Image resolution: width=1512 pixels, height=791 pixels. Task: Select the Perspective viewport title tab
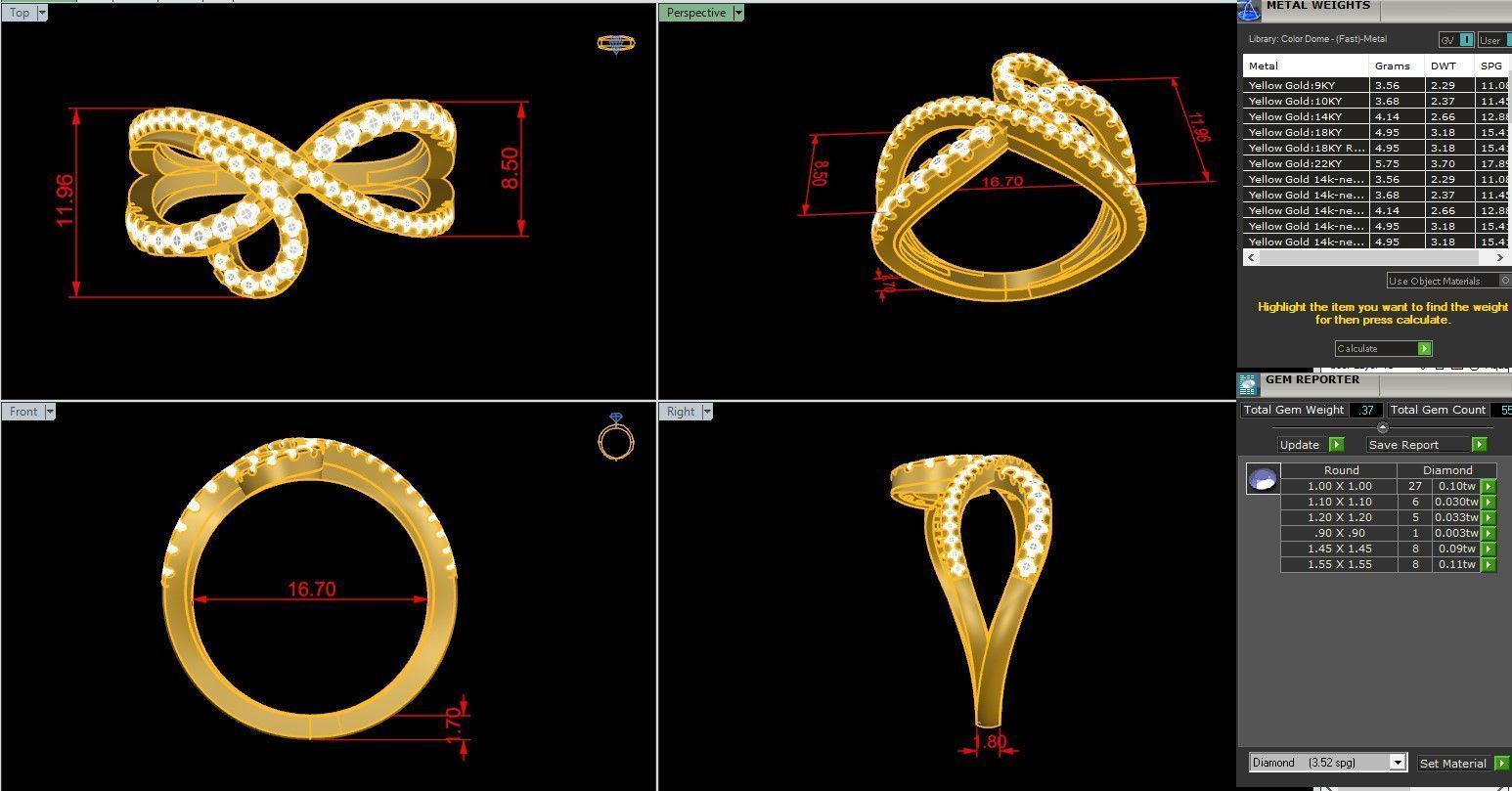tap(696, 13)
